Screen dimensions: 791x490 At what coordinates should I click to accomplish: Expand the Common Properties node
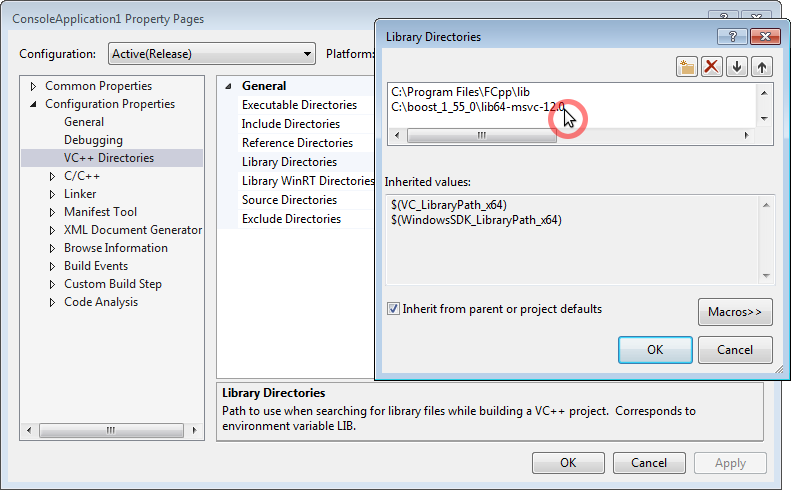tap(33, 86)
